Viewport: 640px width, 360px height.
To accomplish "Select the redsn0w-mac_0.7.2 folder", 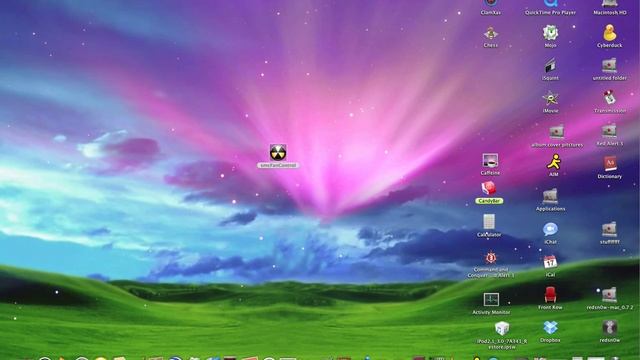I will [609, 295].
